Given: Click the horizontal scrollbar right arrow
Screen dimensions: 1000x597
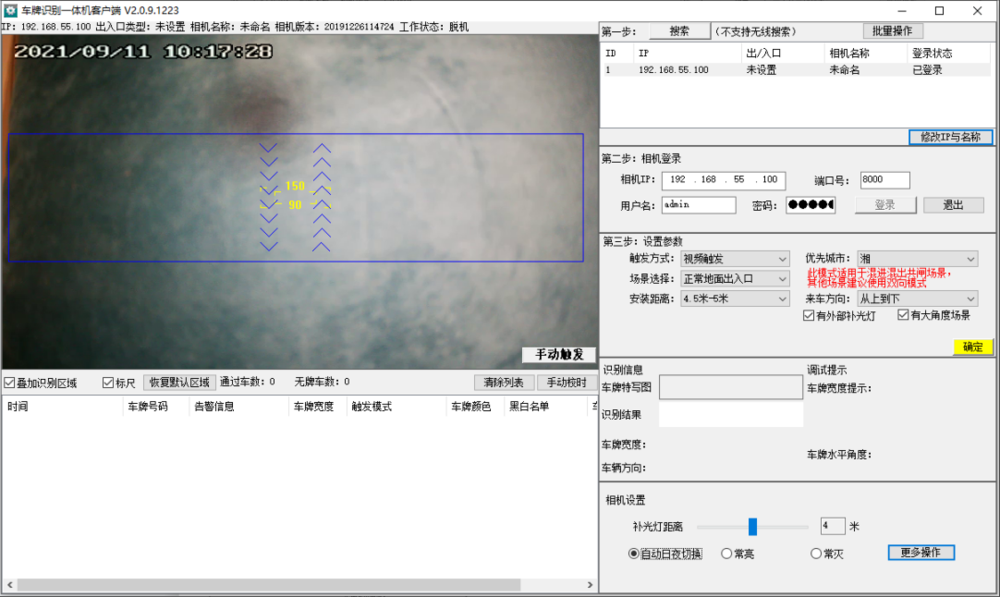Looking at the screenshot, I should [590, 585].
